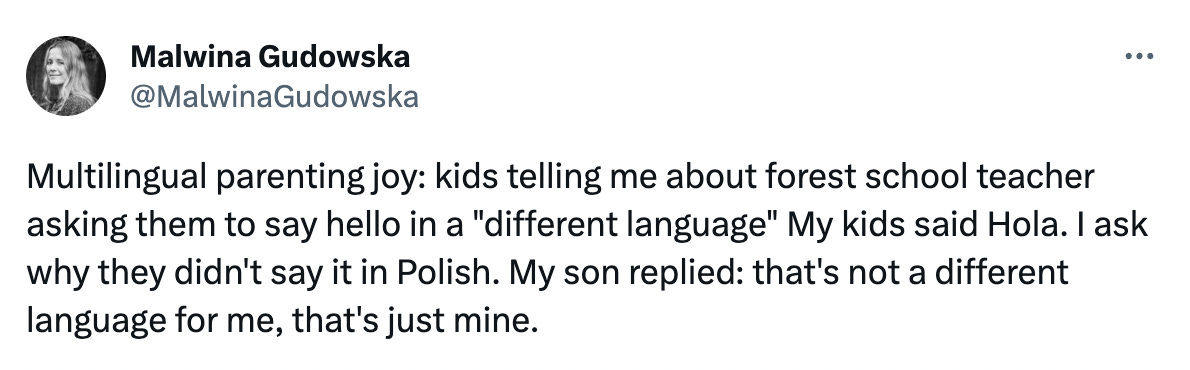Click the quoted phrase "different language"
The image size is (1190, 370).
(618, 226)
